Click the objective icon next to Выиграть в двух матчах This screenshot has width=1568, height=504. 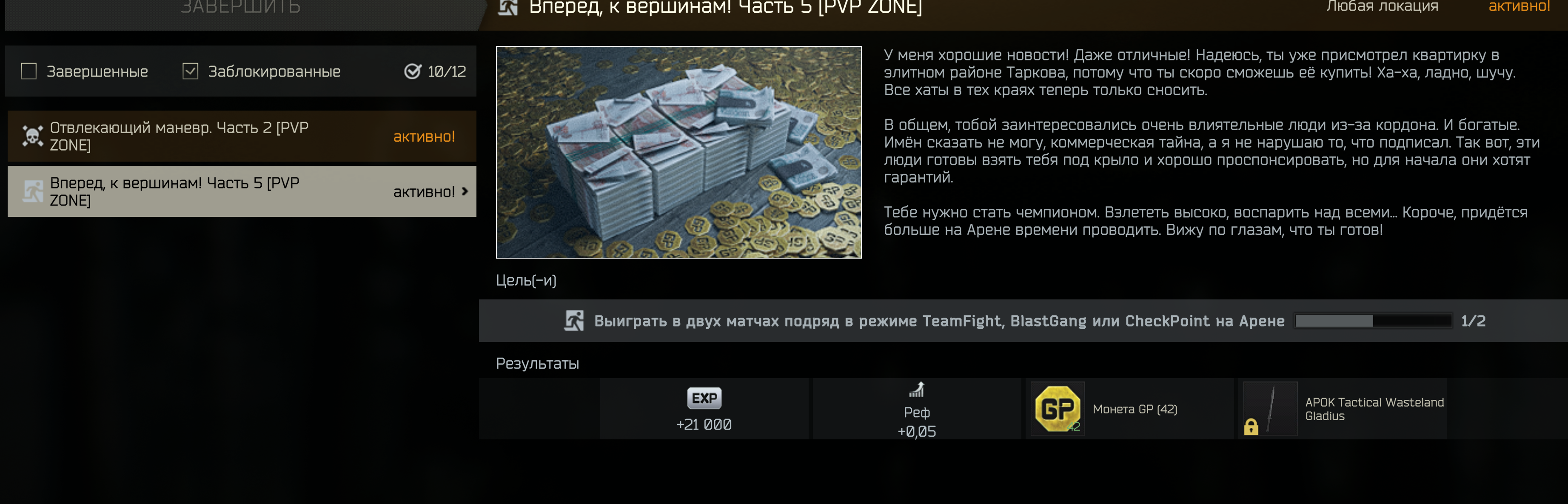click(573, 321)
